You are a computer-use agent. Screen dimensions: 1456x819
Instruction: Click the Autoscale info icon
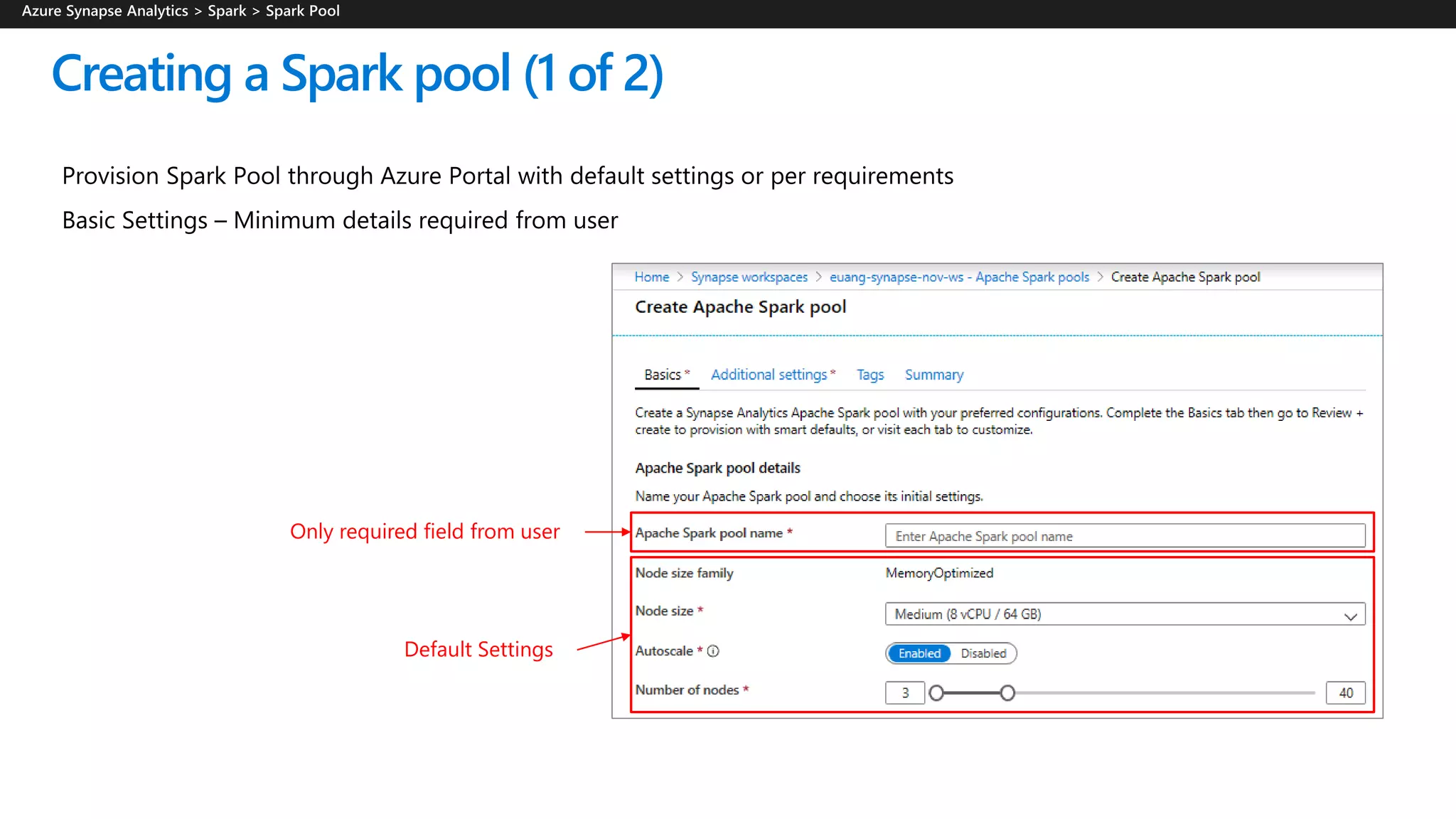point(713,651)
